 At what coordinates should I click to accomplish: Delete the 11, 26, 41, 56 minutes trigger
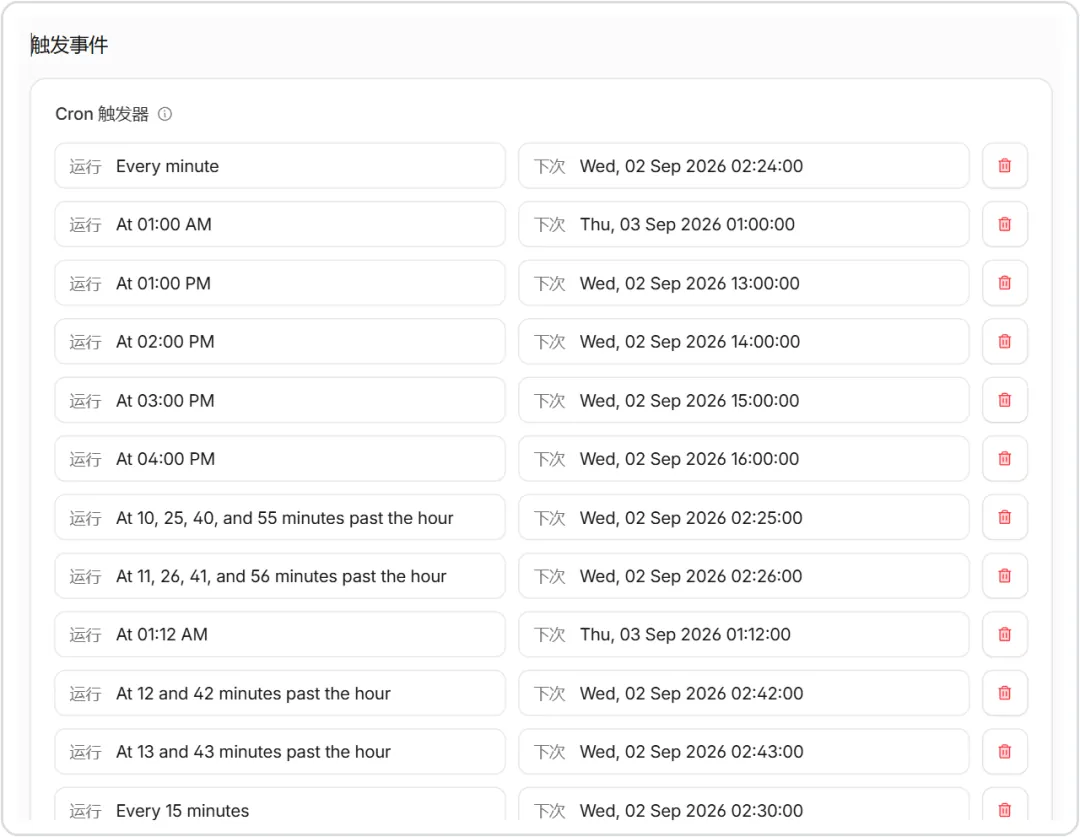[x=1005, y=576]
